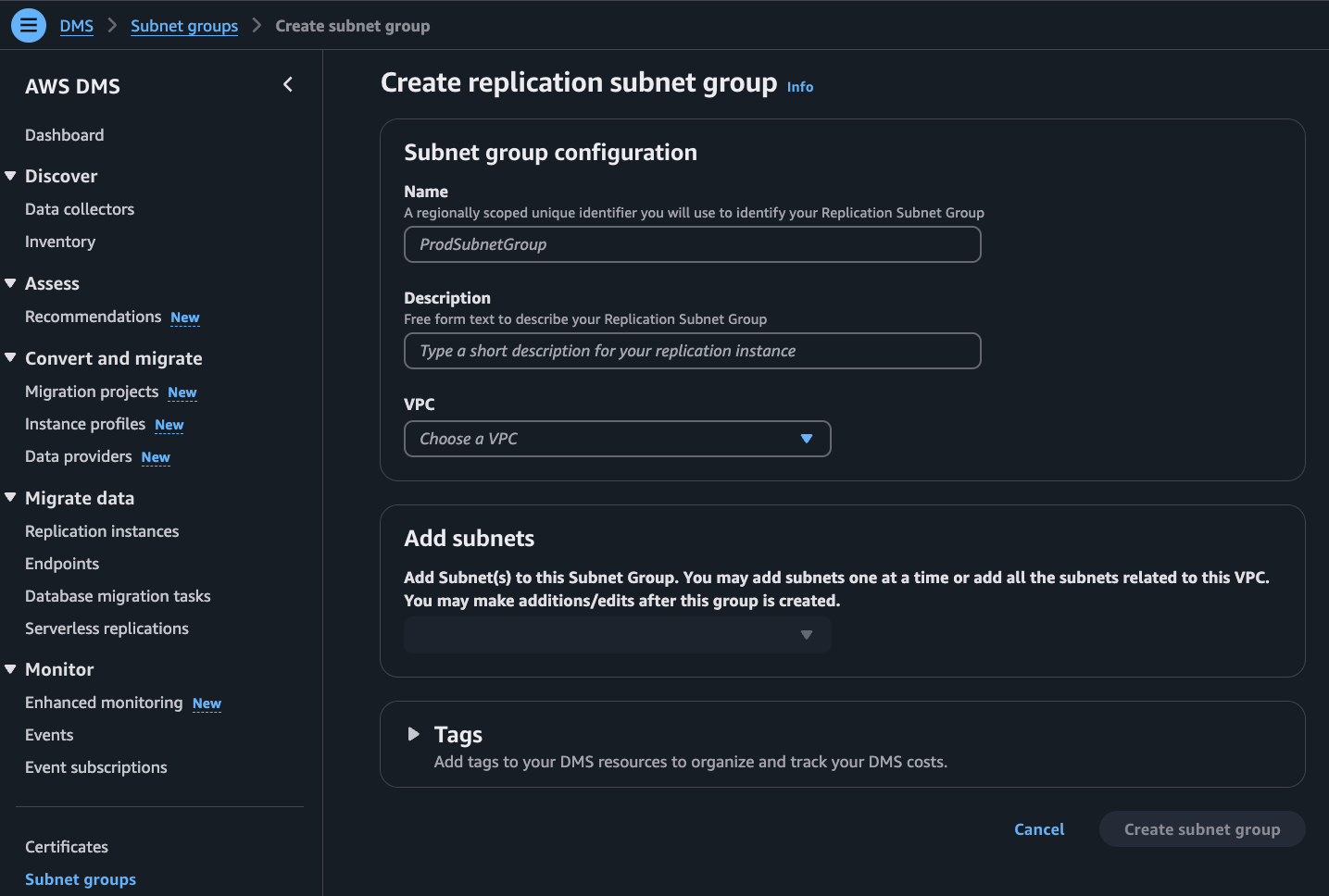Open the hamburger navigation menu icon
The height and width of the screenshot is (896, 1329).
pos(29,25)
